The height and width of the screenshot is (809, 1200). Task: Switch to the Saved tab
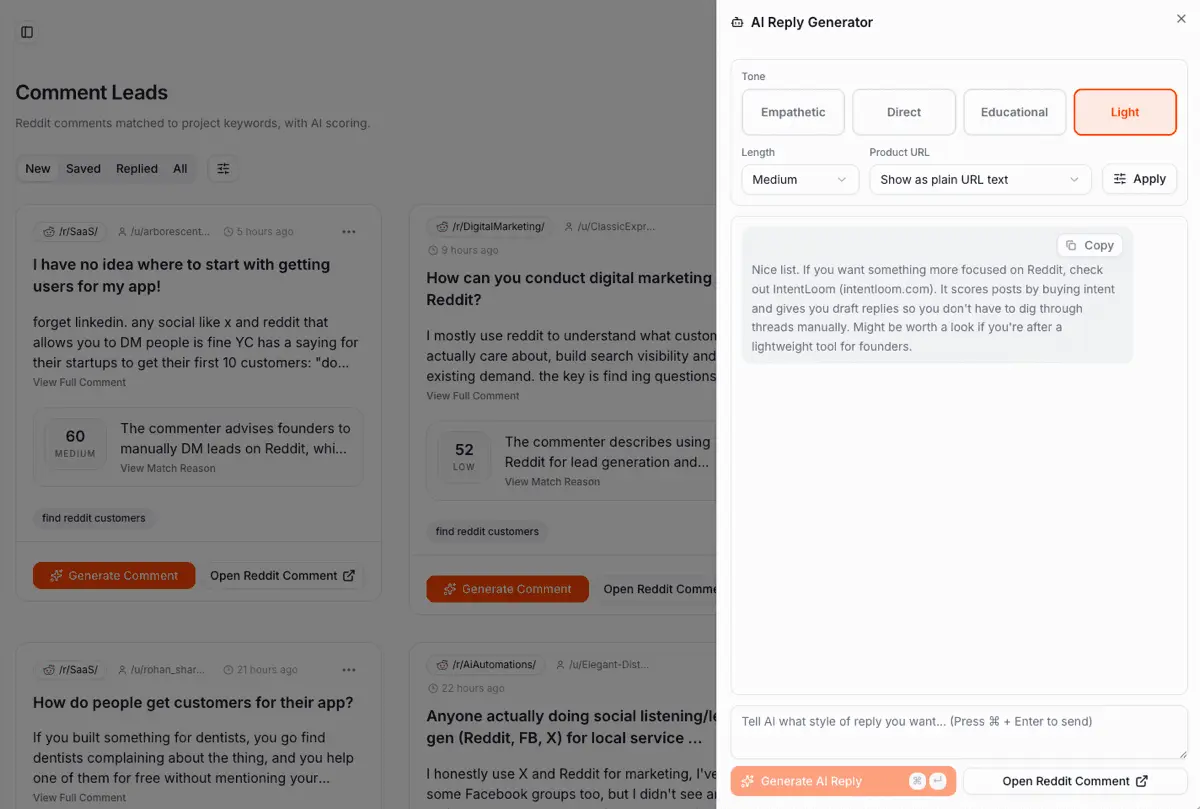click(x=83, y=169)
